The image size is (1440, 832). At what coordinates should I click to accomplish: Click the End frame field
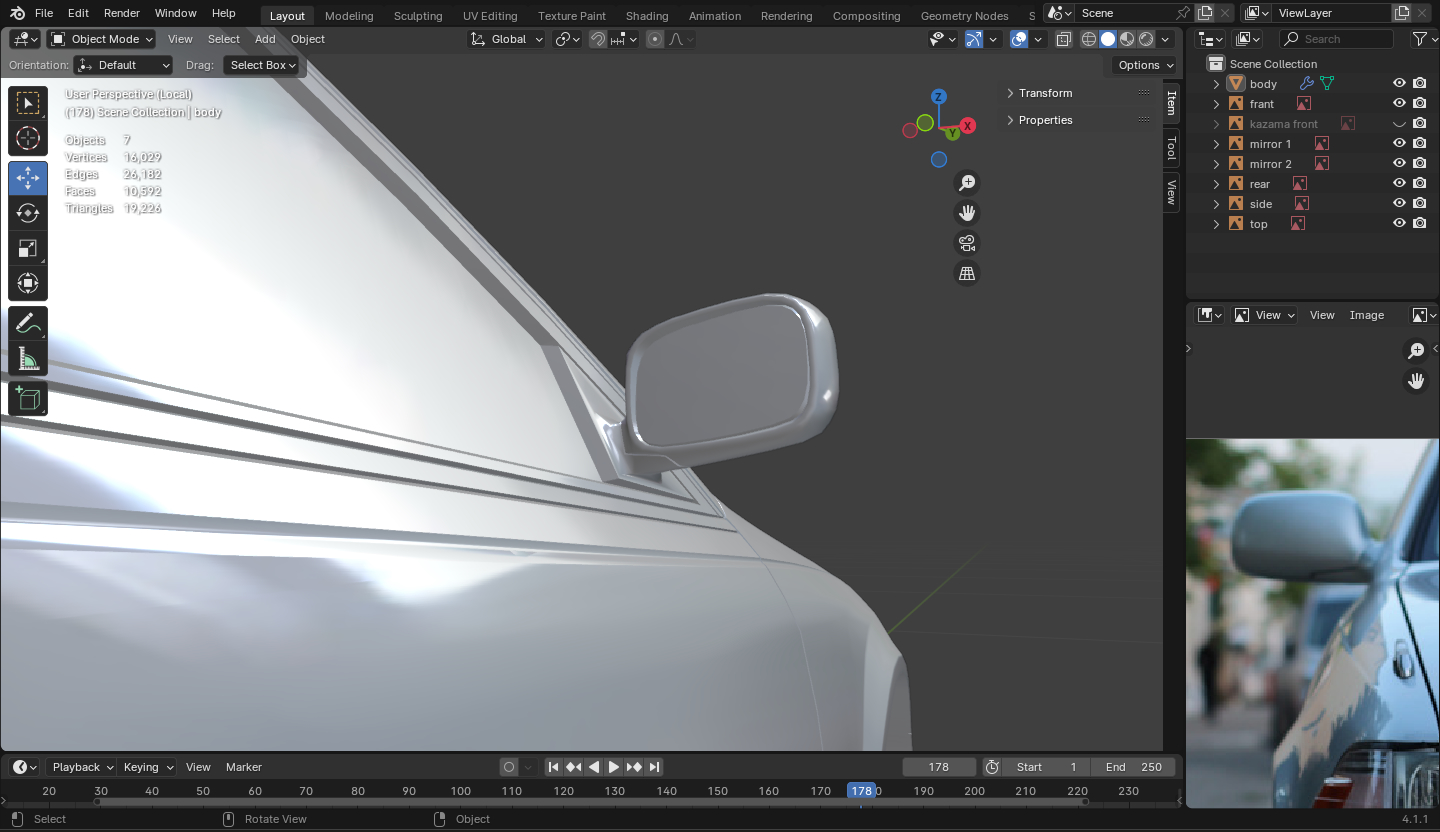1134,767
